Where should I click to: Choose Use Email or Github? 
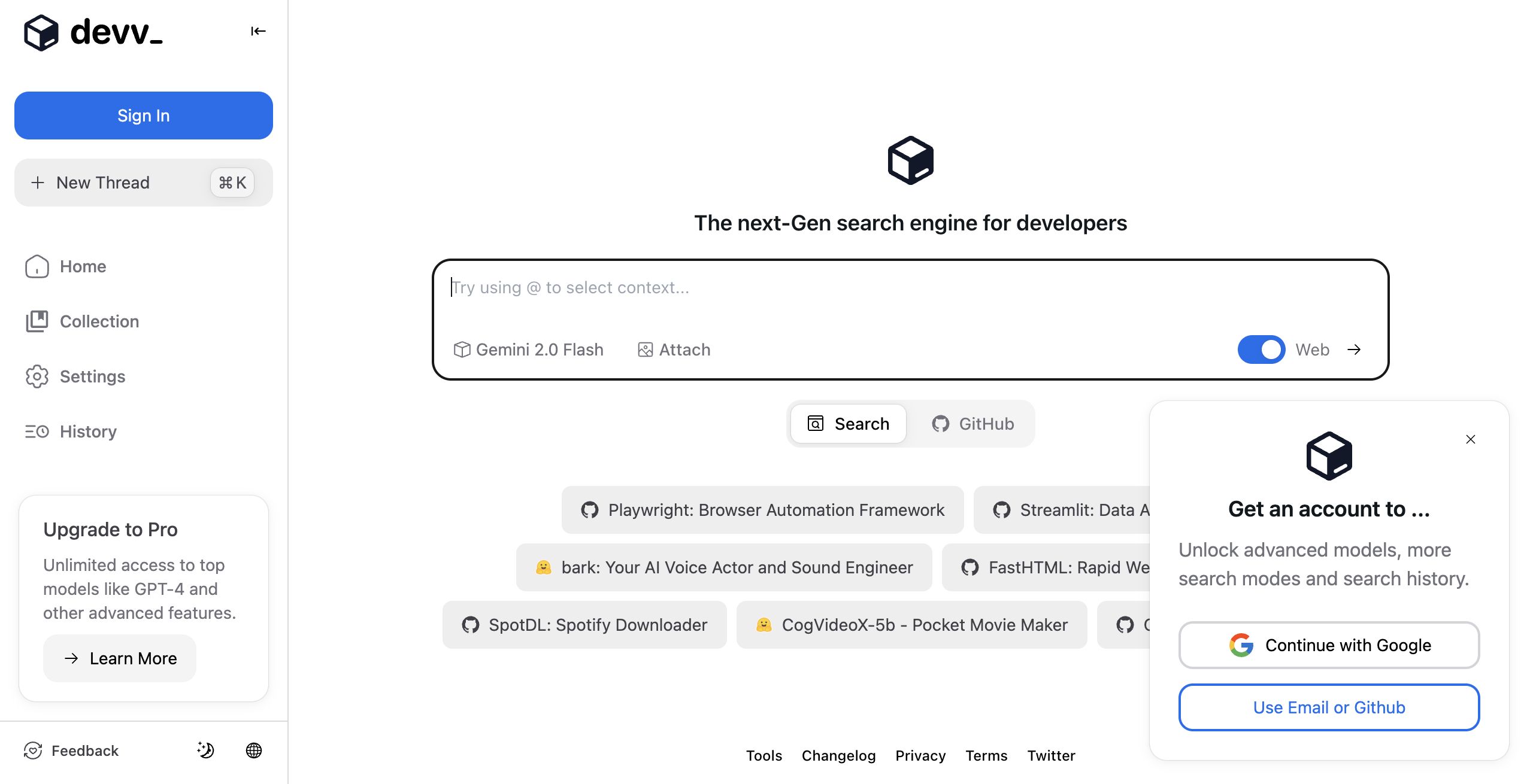tap(1329, 707)
